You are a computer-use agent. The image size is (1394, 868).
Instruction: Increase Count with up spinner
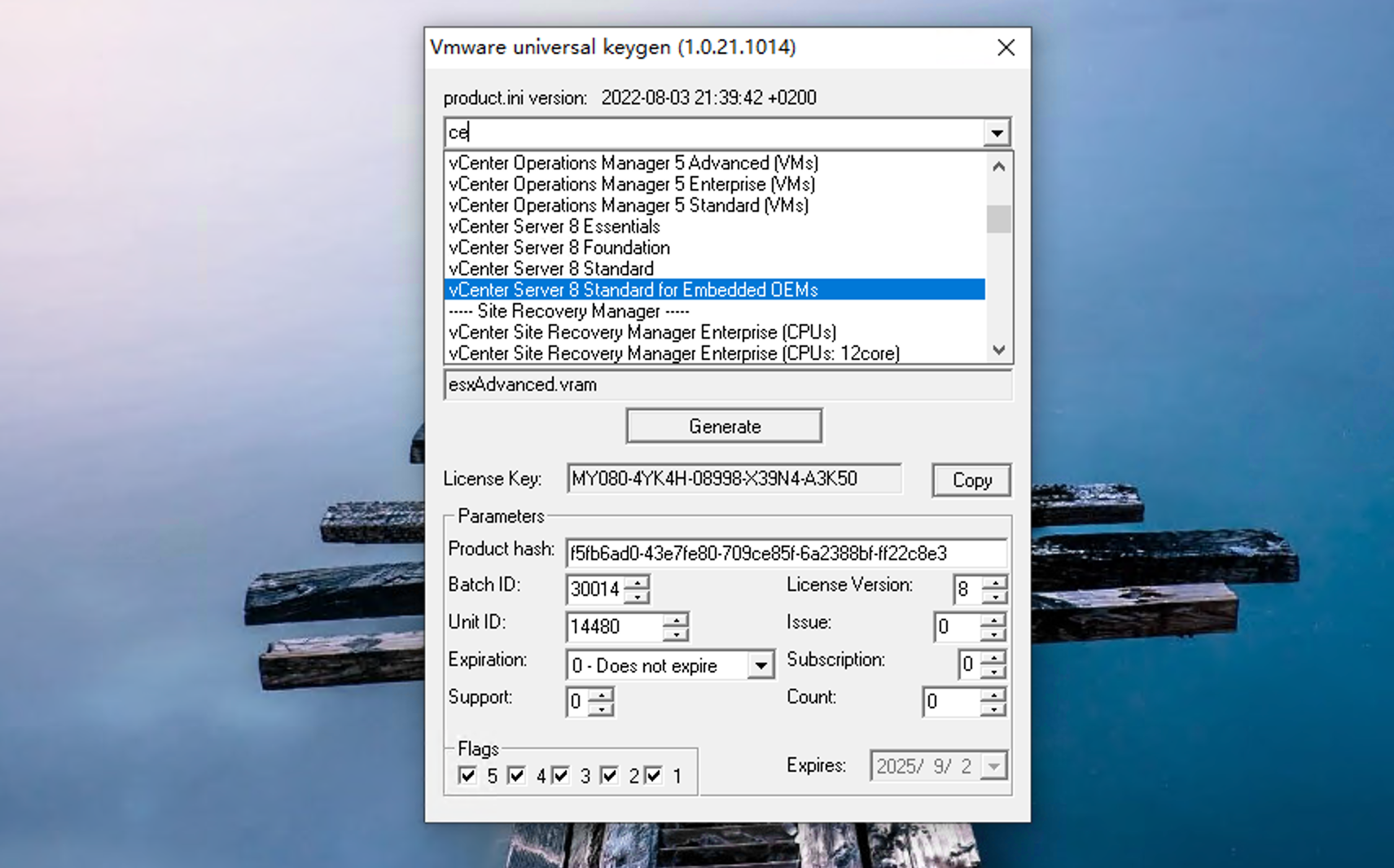993,695
